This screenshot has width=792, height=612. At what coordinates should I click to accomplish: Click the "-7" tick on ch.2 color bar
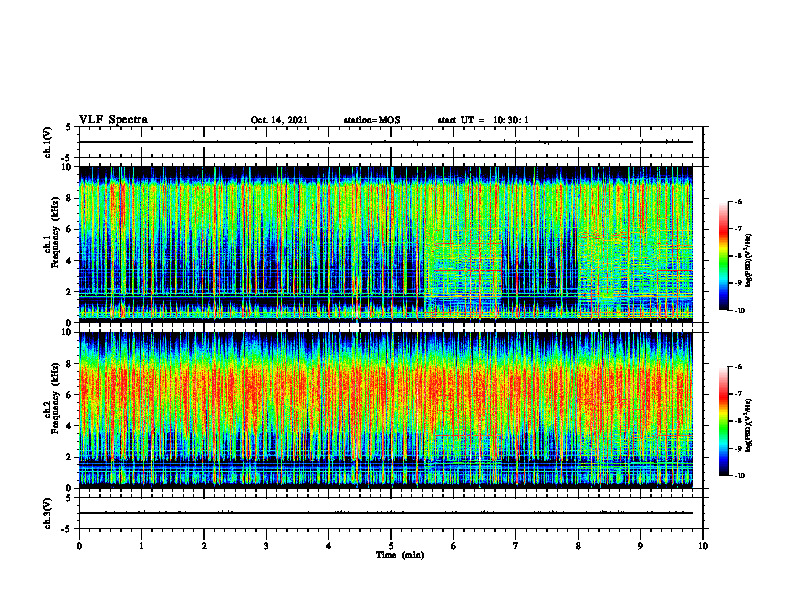[738, 394]
